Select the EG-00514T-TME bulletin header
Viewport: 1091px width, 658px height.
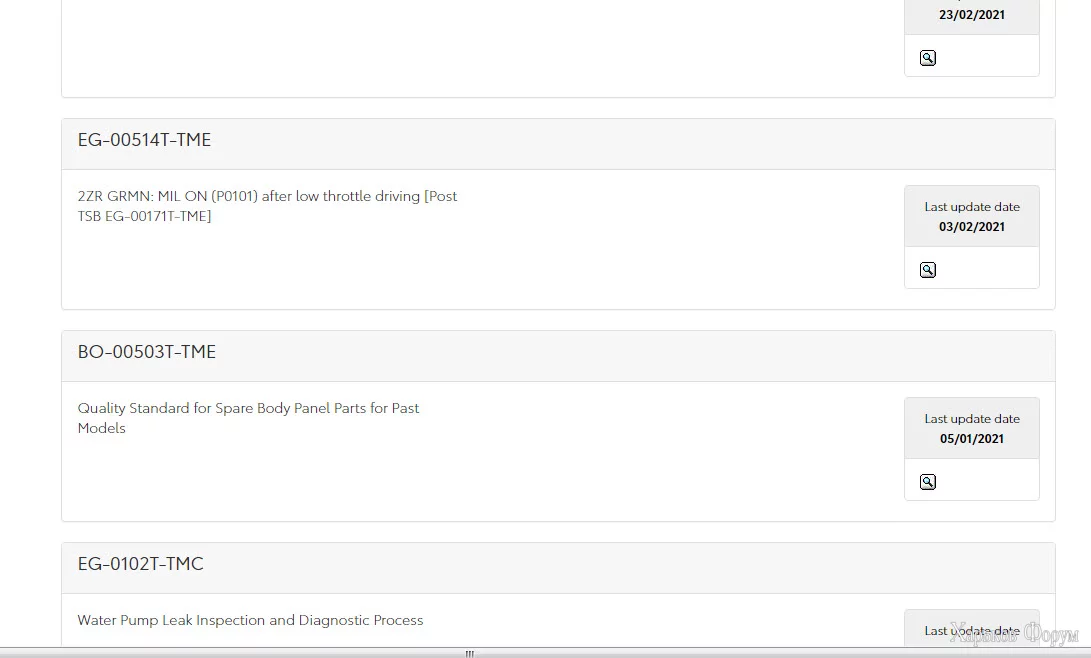145,141
